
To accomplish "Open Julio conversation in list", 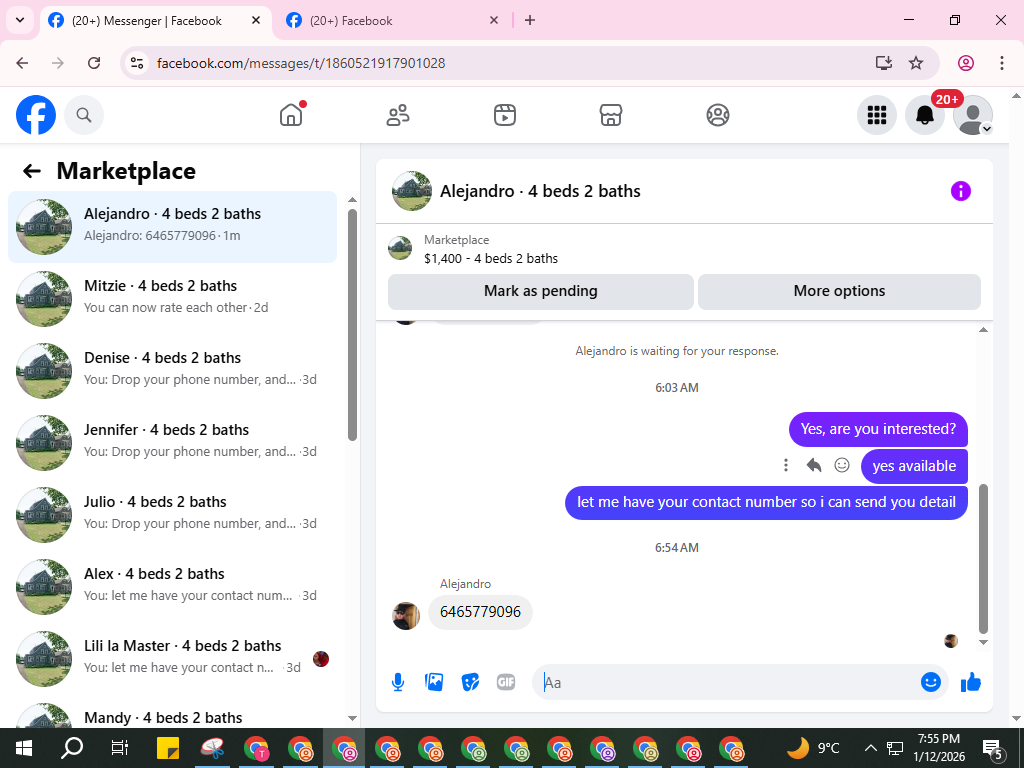I will coord(172,514).
